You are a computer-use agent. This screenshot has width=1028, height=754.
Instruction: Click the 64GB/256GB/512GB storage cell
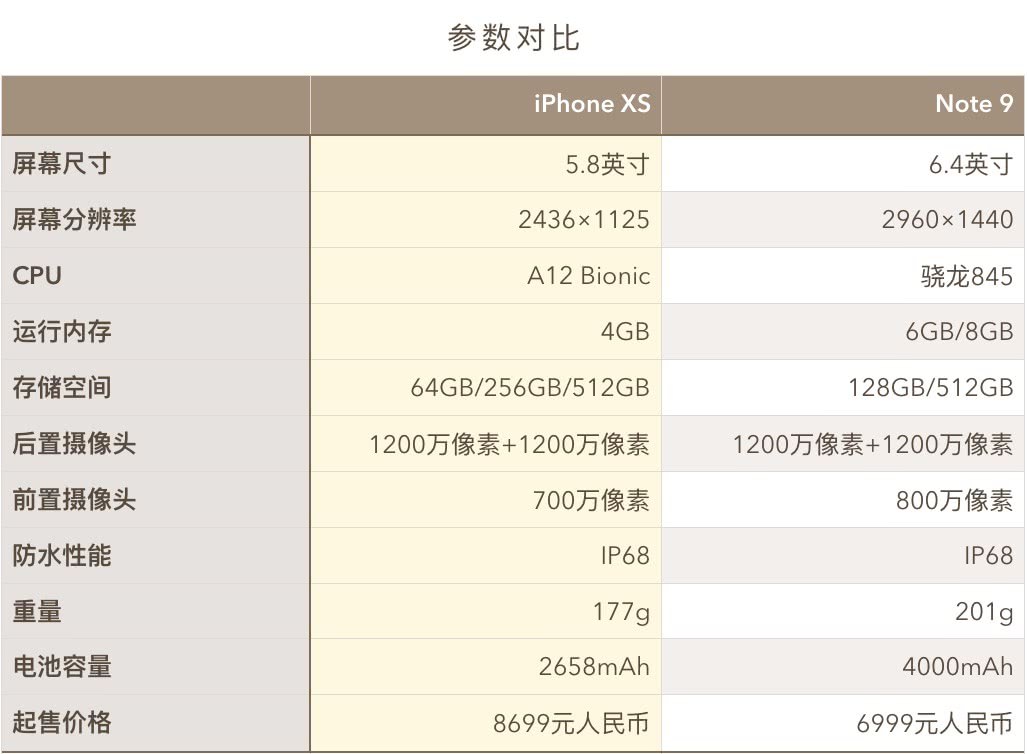click(529, 388)
